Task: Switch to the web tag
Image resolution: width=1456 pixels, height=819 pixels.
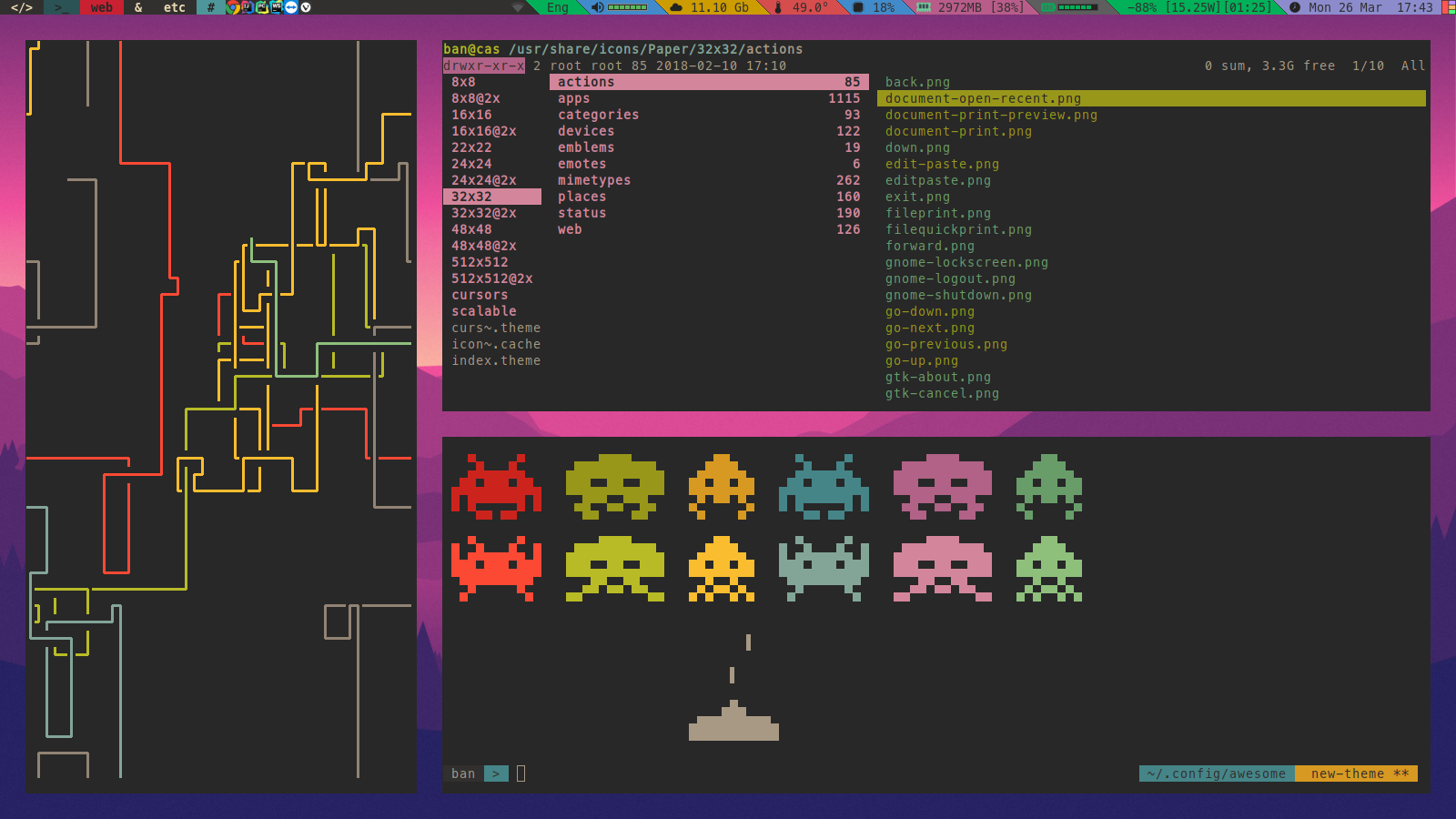Action: [102, 7]
